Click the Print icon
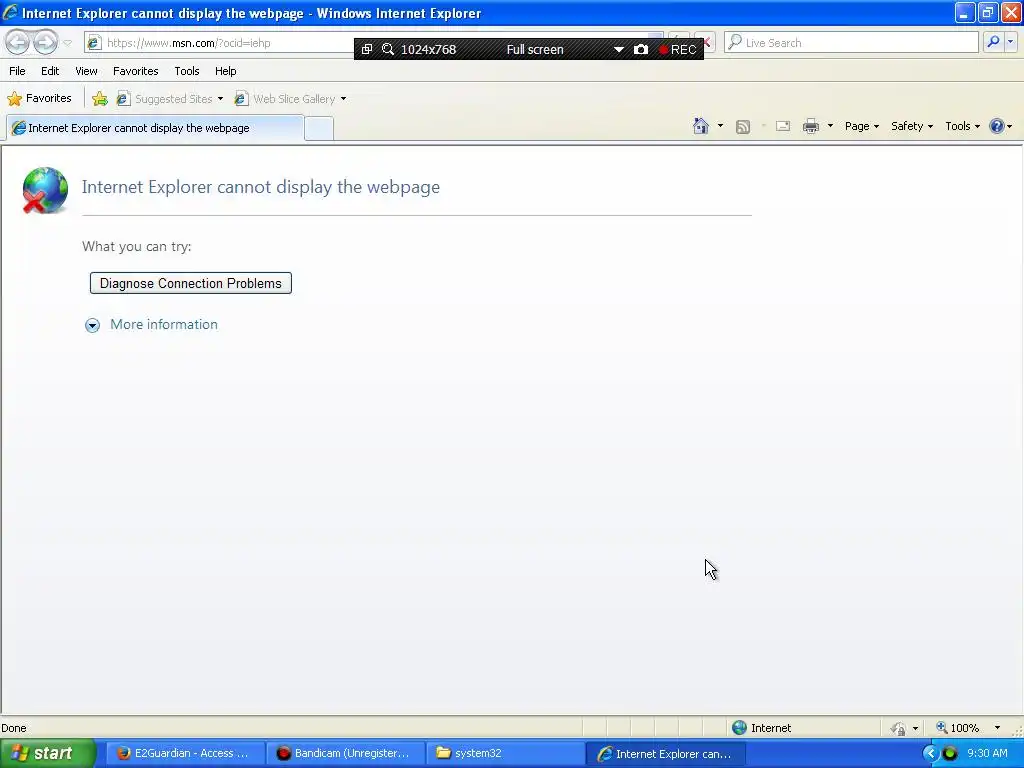The width and height of the screenshot is (1024, 768). [810, 126]
